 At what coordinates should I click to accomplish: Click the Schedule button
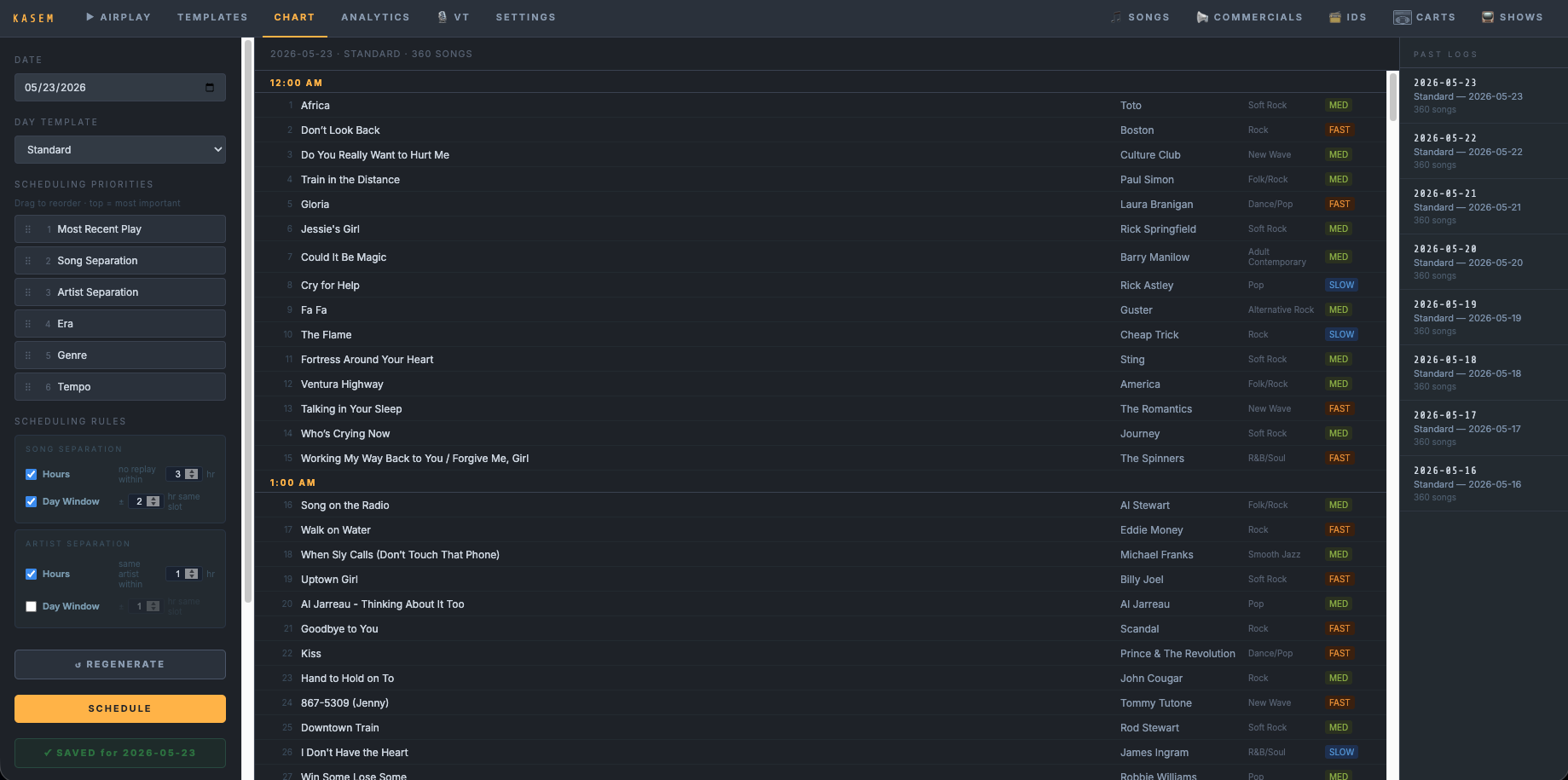pos(120,708)
